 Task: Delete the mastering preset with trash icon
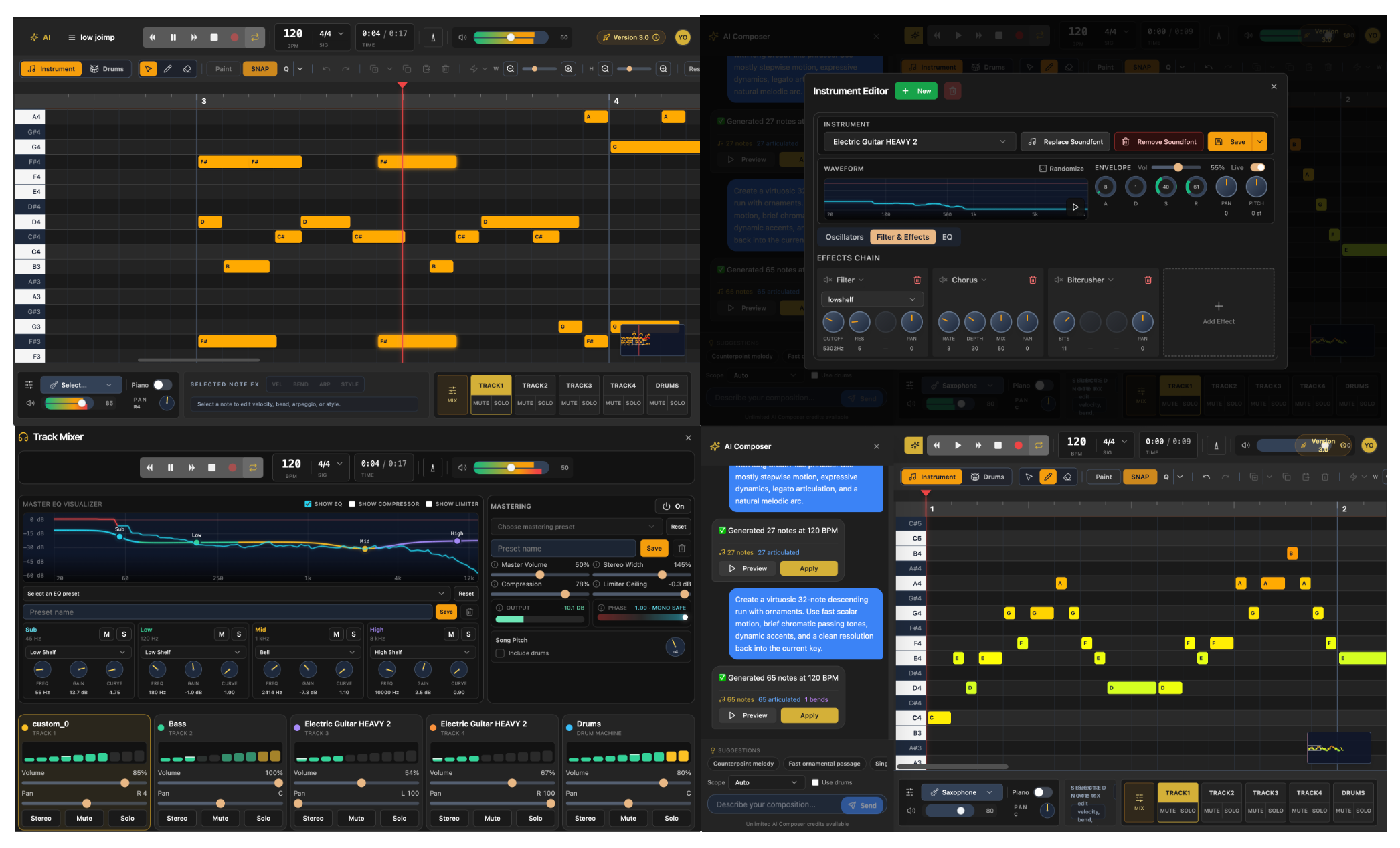click(682, 548)
